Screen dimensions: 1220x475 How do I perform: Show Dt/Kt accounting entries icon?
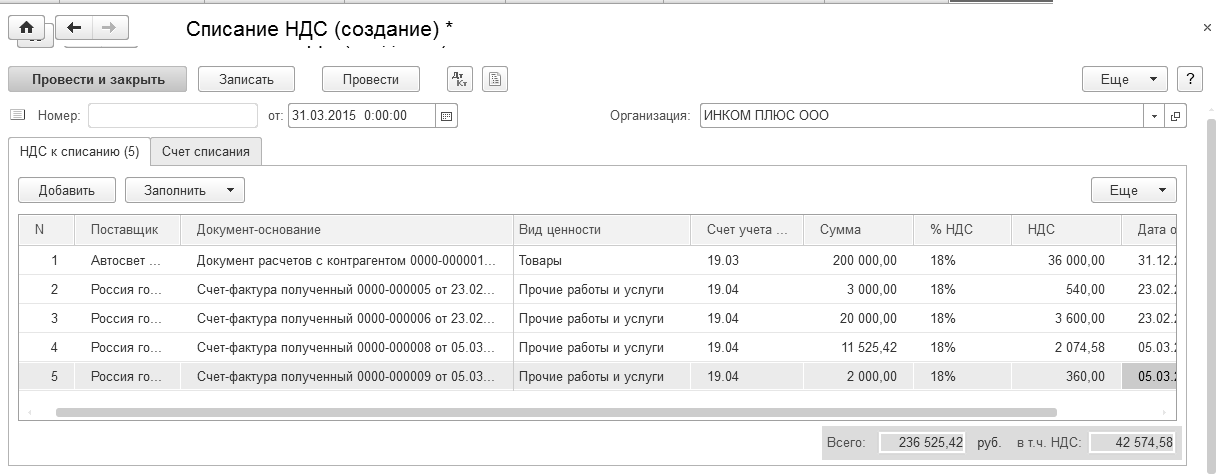coord(459,80)
